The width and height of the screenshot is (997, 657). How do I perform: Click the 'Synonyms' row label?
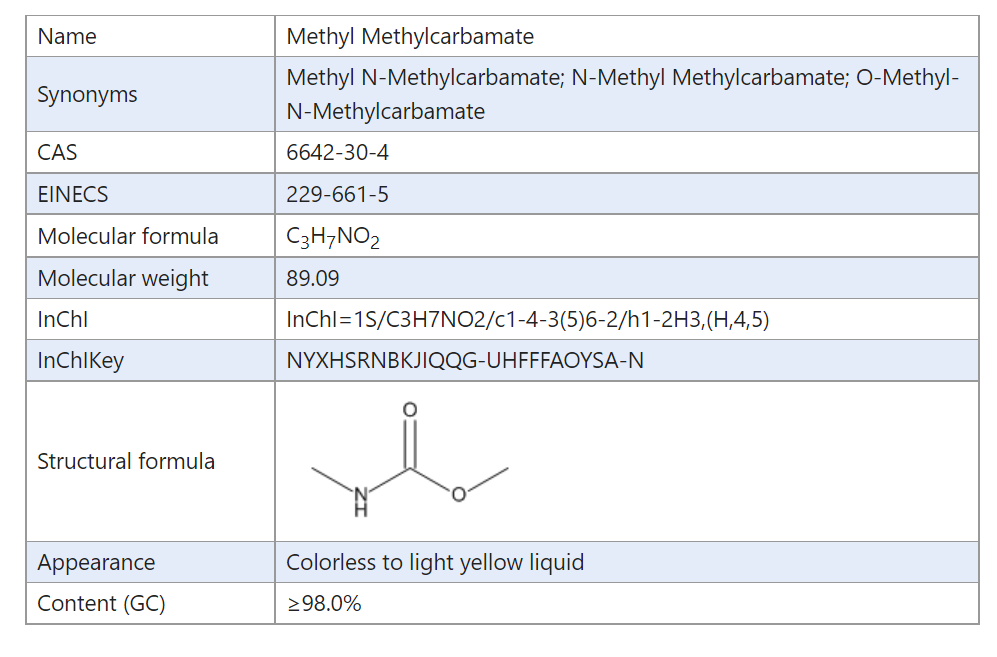point(88,95)
